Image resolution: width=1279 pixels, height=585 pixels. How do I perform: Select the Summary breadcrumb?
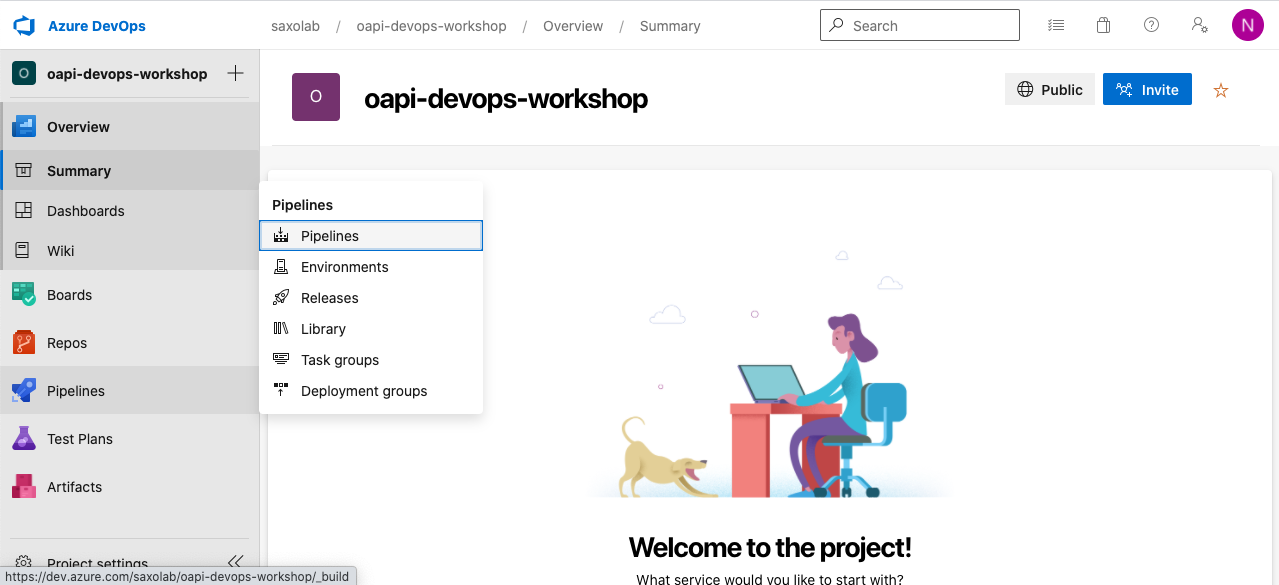coord(670,26)
